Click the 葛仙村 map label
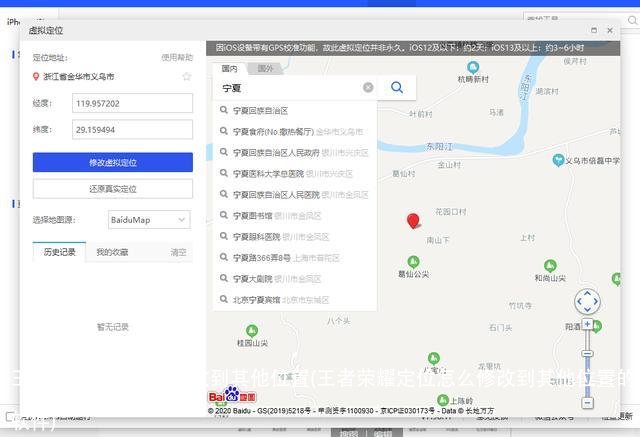Viewport: 640px width, 437px height. (404, 173)
